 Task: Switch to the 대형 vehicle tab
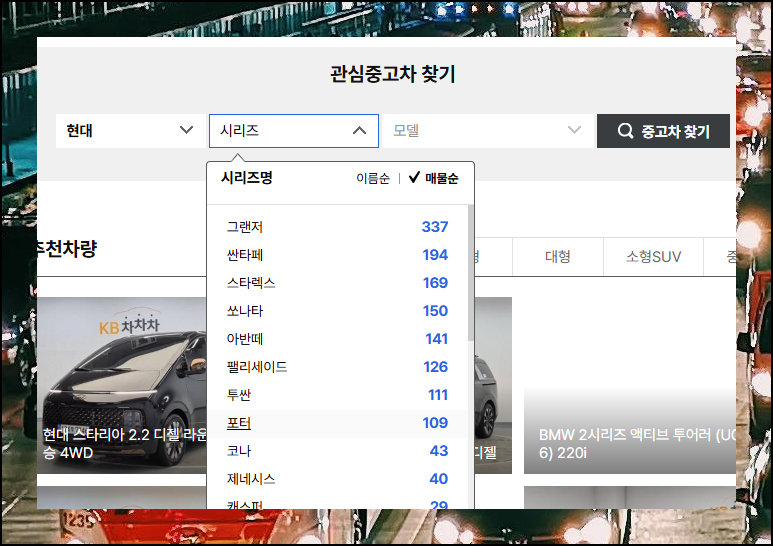pyautogui.click(x=558, y=256)
